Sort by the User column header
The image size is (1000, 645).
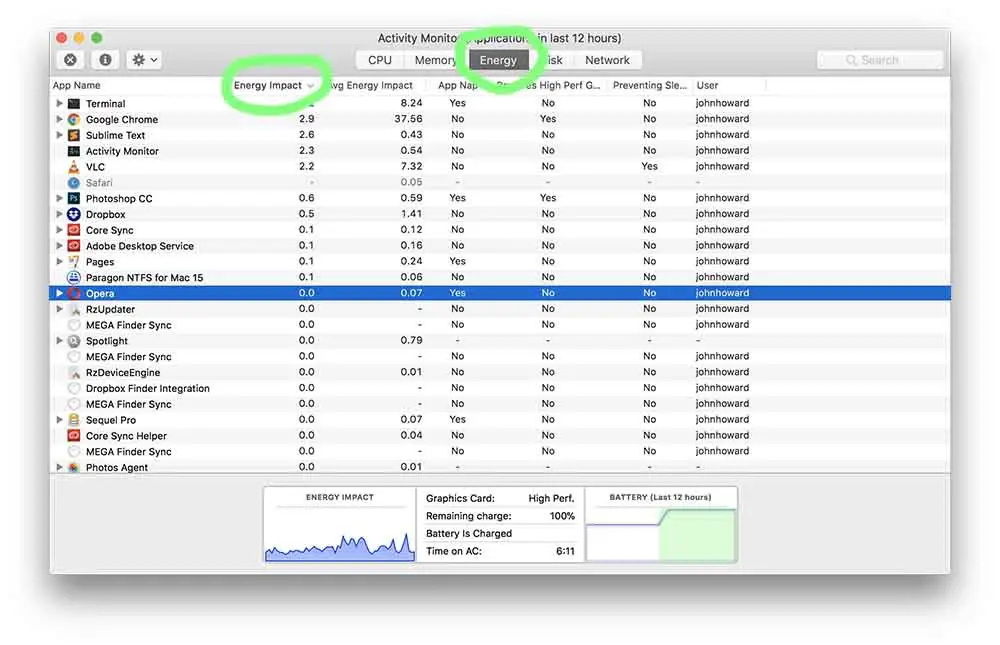pyautogui.click(x=707, y=85)
